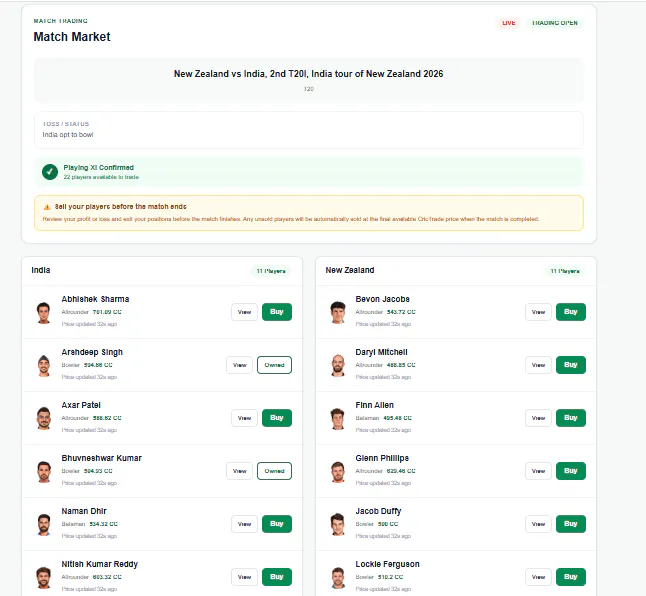This screenshot has width=646, height=596.
Task: Select the match title heading
Action: (309, 74)
